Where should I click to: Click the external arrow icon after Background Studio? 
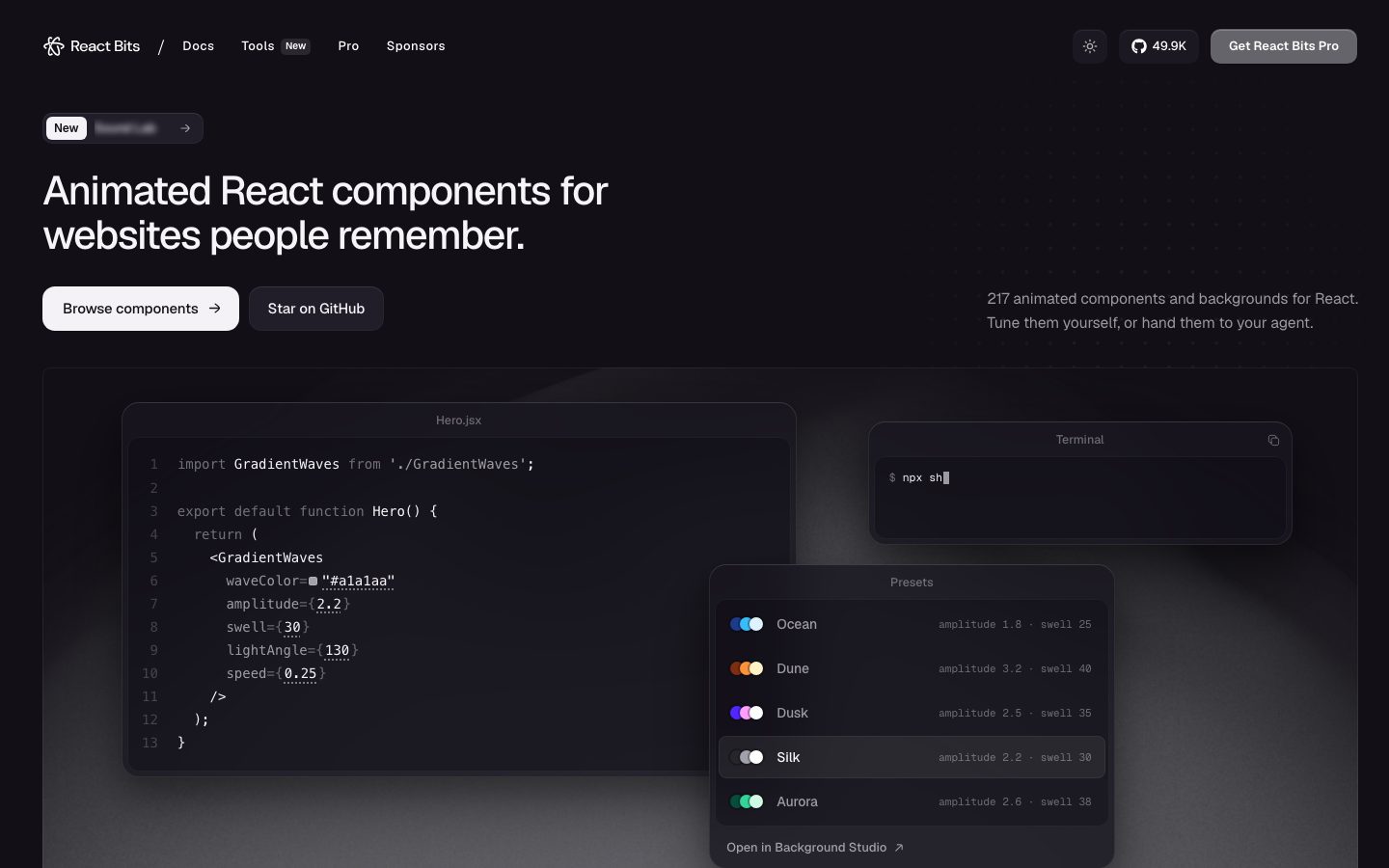point(899,848)
